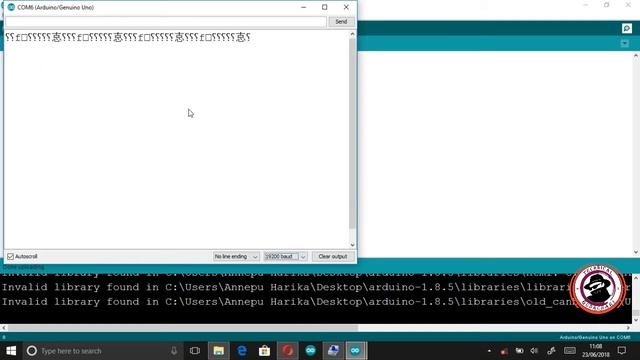Click the red tray icon beside battery
The width and height of the screenshot is (640, 360).
504,351
